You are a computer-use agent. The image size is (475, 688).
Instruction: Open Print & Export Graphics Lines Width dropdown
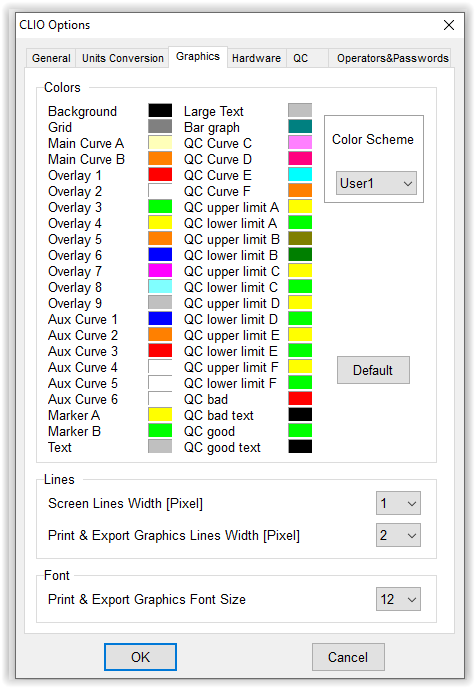[x=398, y=535]
